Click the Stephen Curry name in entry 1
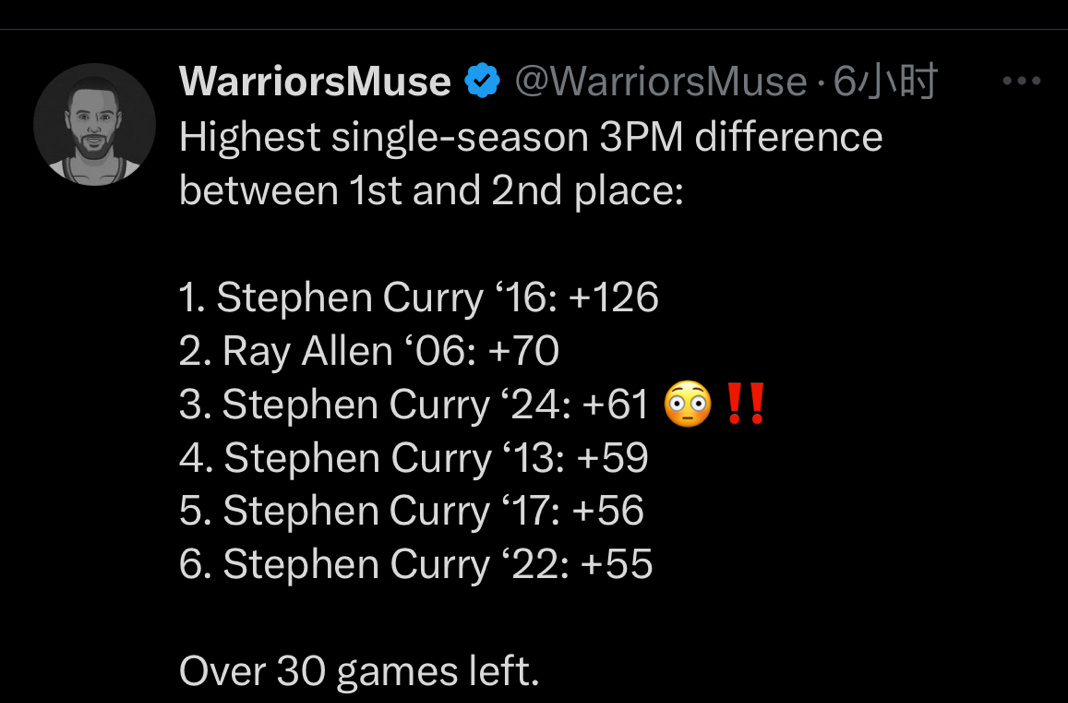This screenshot has height=703, width=1068. pos(350,298)
